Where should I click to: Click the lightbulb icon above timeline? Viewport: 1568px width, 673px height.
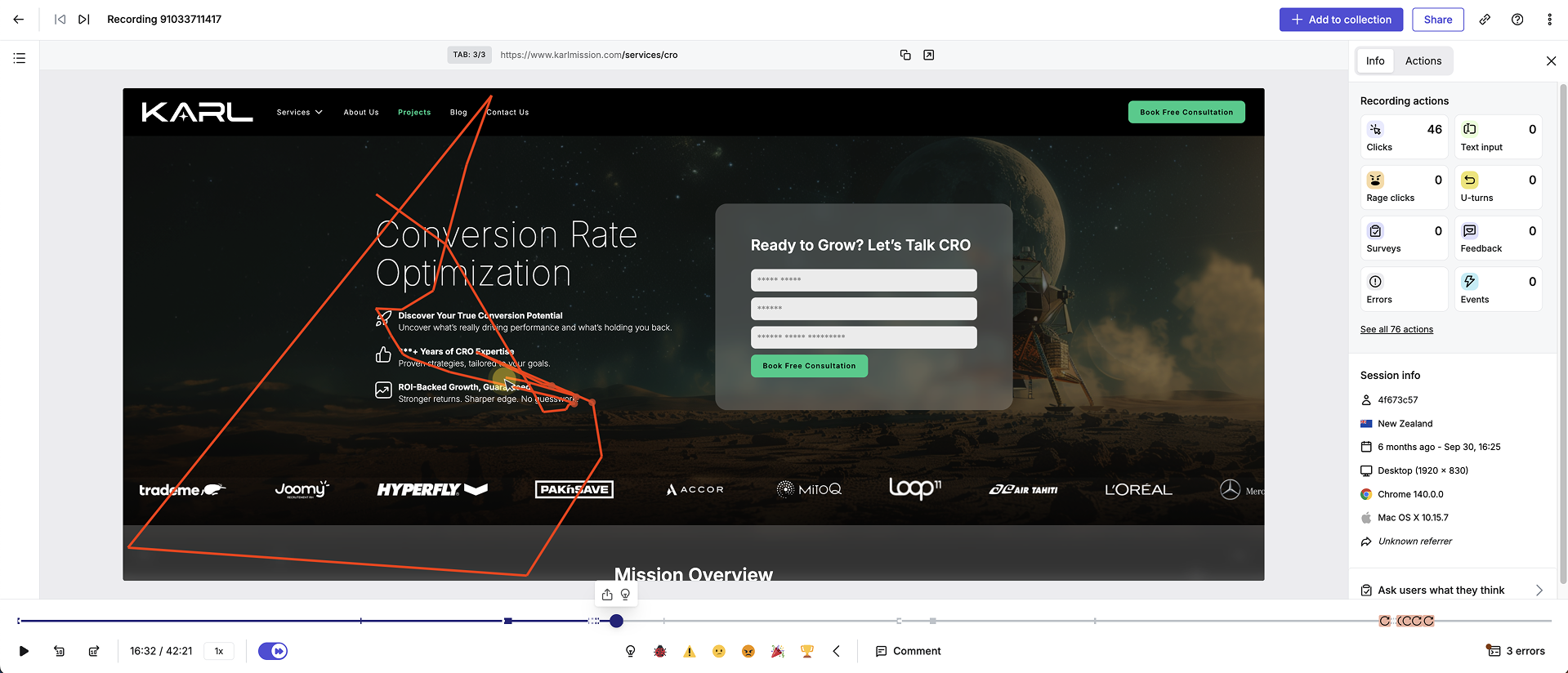(625, 595)
